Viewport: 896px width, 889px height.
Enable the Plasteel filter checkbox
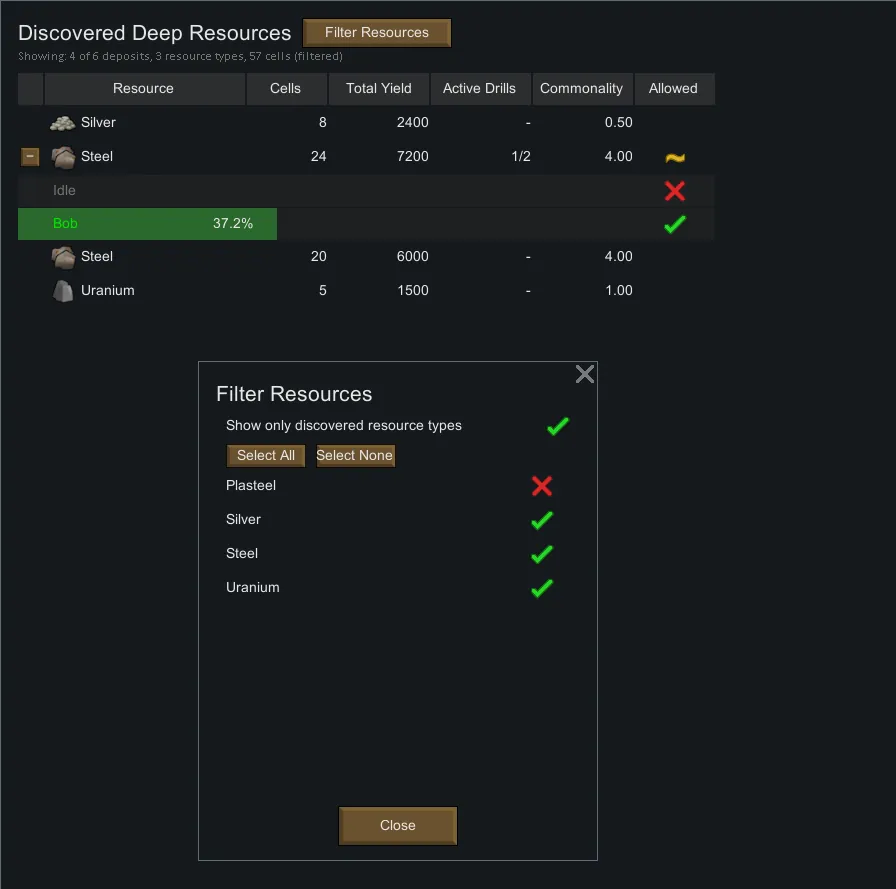point(542,486)
